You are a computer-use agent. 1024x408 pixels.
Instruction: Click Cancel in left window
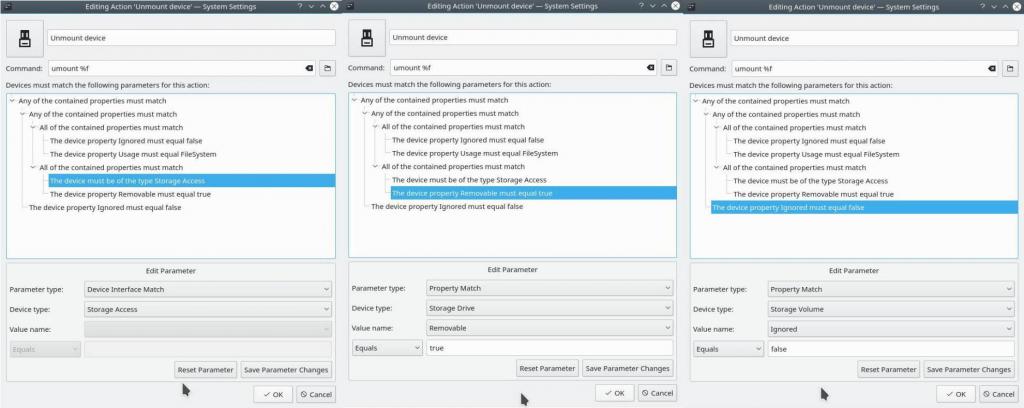click(x=316, y=394)
